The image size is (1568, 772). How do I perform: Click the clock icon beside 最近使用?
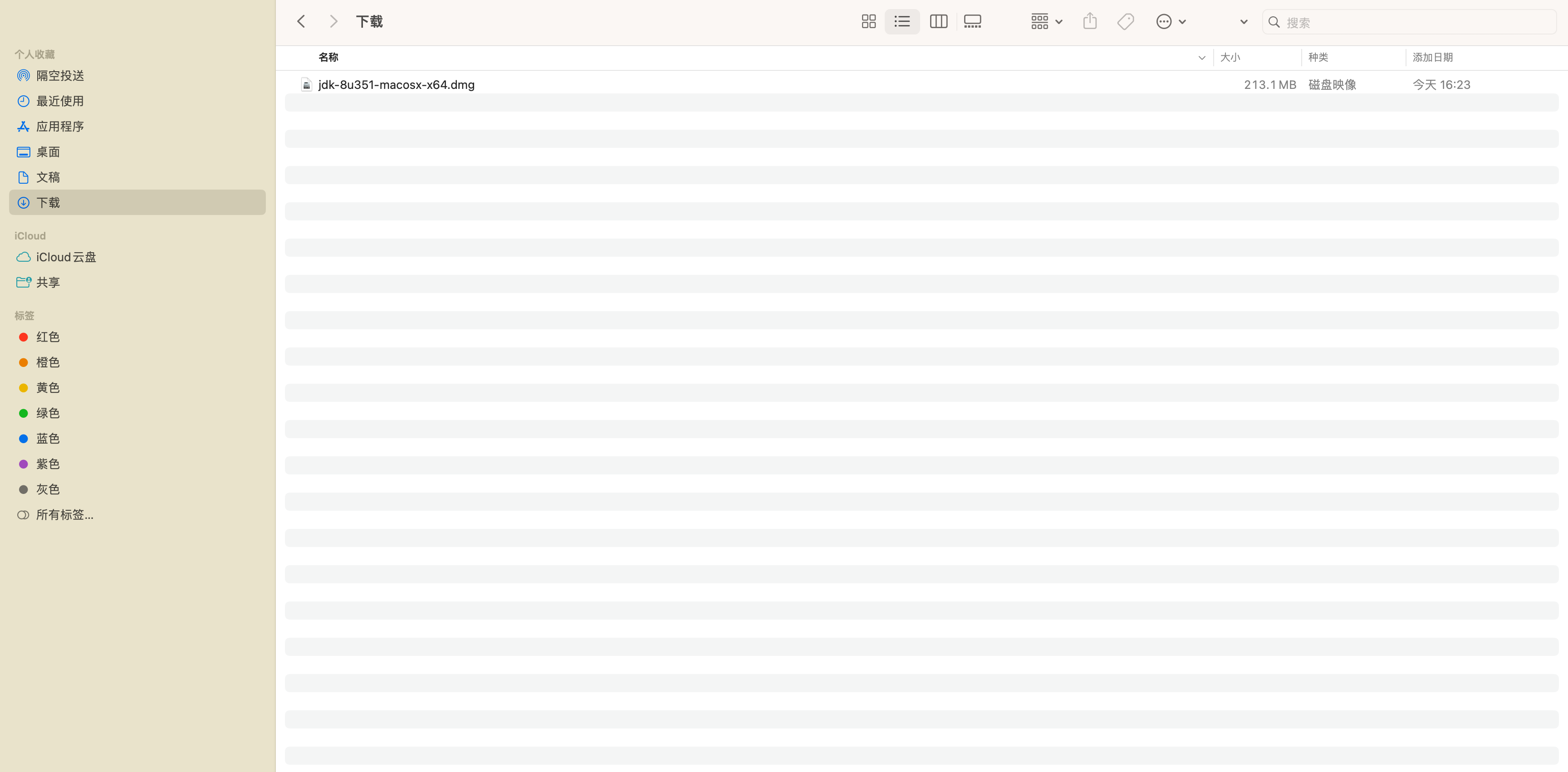[23, 101]
